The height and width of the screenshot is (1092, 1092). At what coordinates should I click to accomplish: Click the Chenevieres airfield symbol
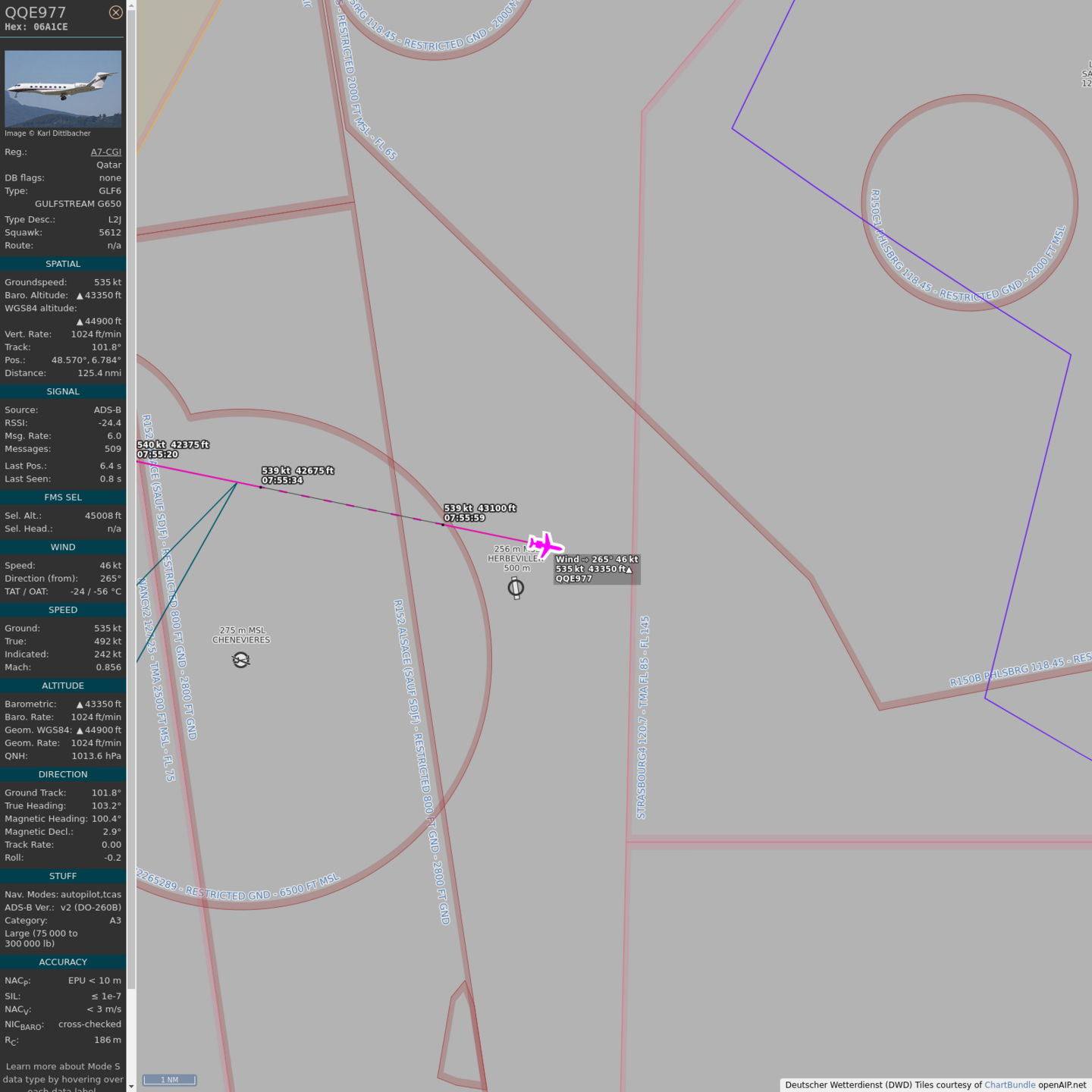(241, 660)
